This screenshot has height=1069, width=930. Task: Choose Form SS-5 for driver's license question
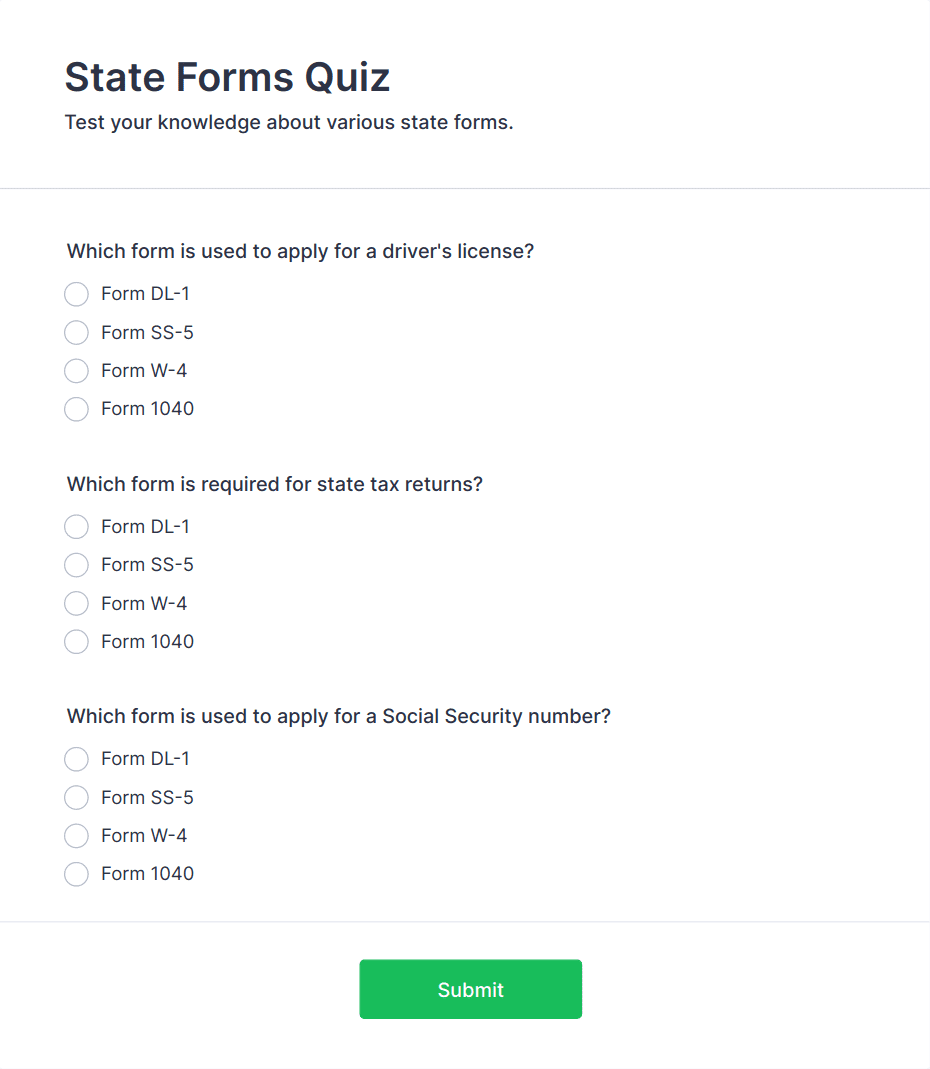76,332
